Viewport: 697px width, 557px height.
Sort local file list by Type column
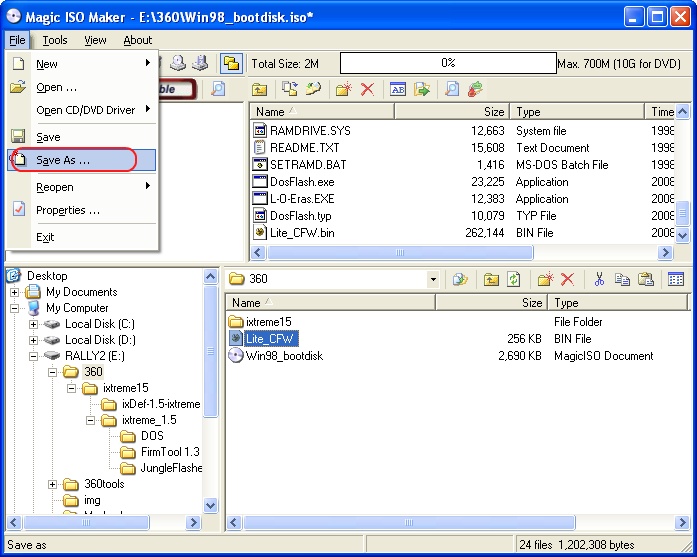[566, 303]
